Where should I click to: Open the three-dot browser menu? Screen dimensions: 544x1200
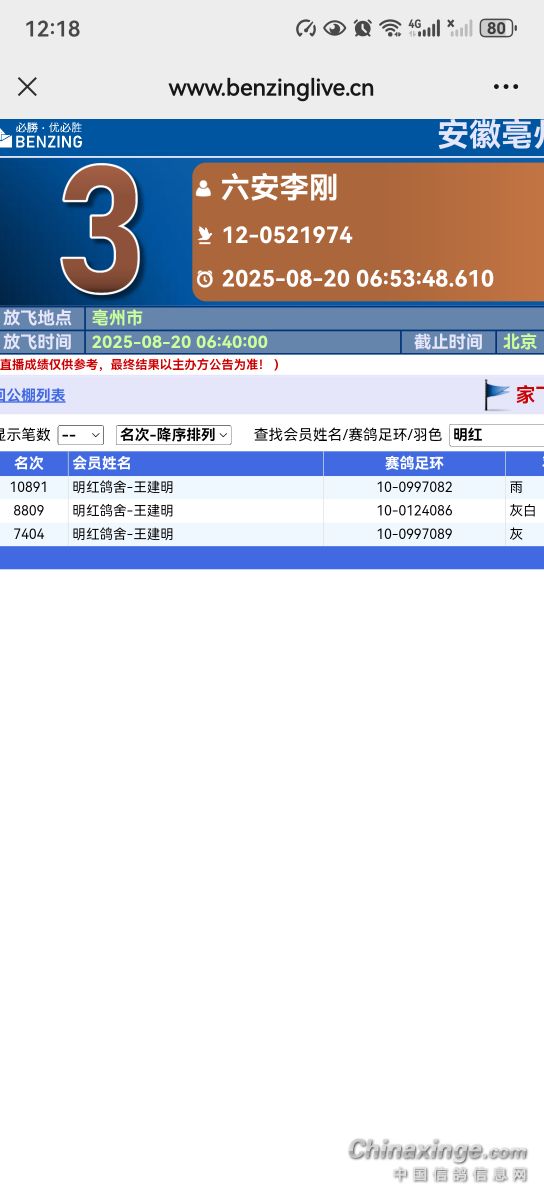506,87
